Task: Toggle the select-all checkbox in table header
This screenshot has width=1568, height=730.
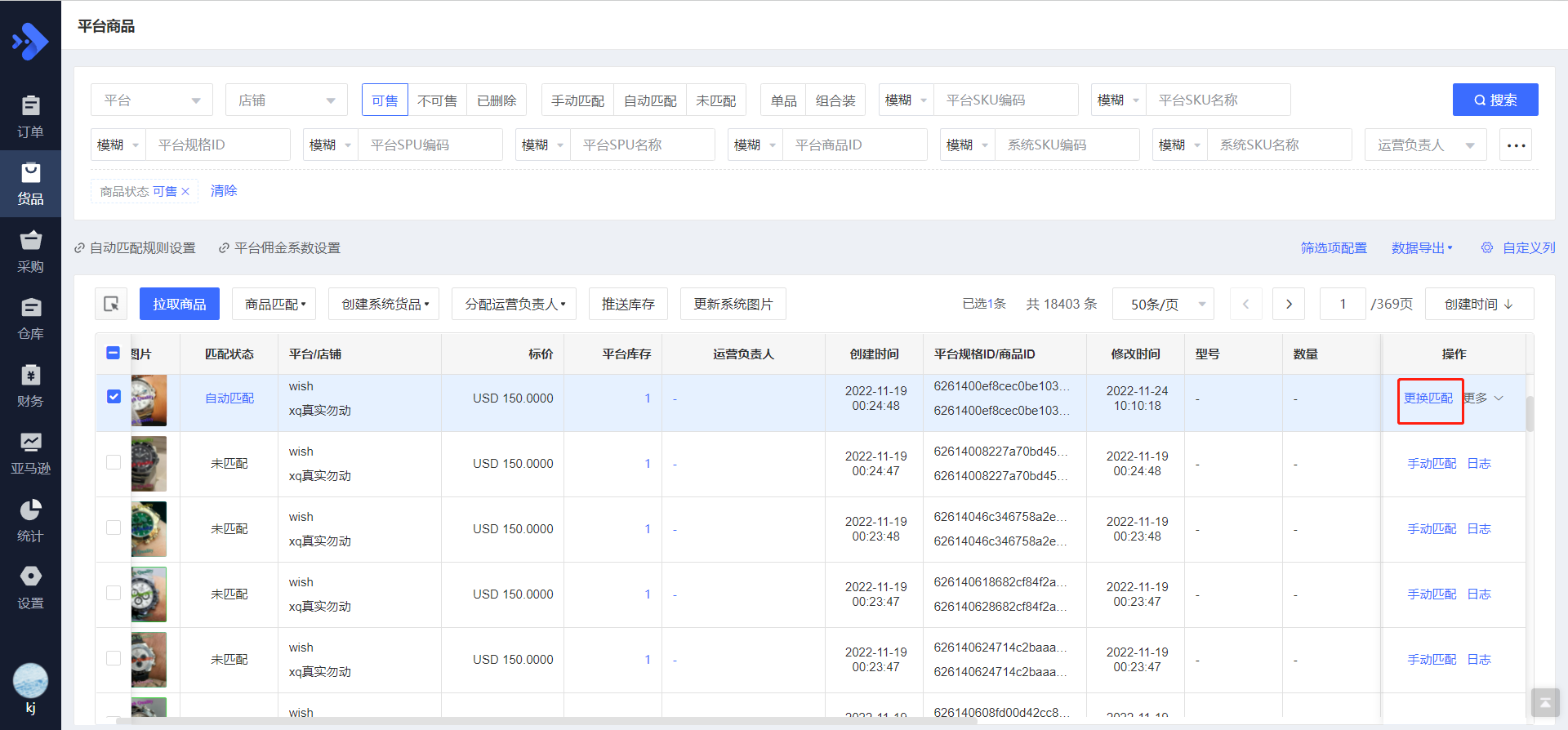Action: click(x=114, y=353)
